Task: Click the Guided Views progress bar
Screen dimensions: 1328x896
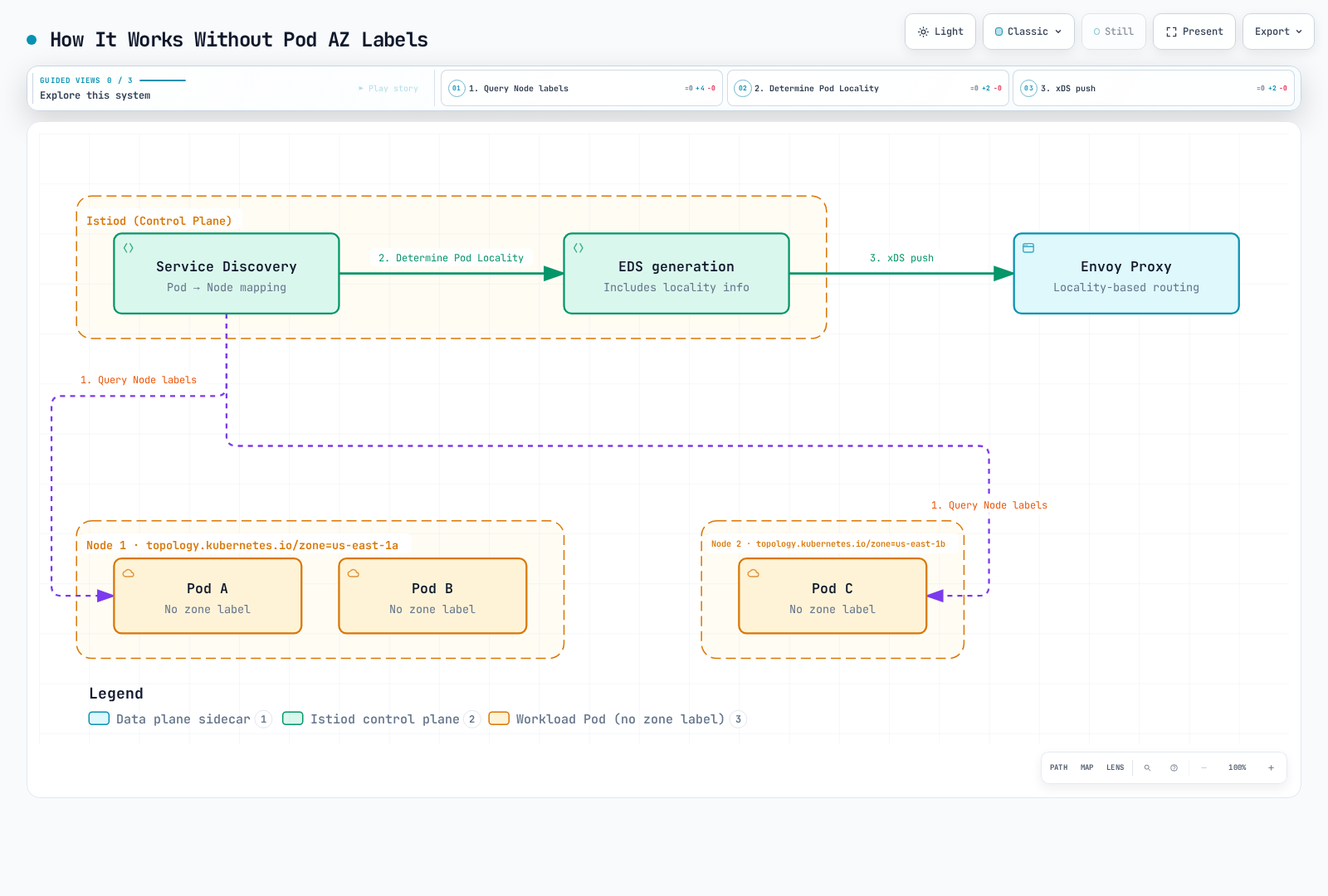Action: pos(163,80)
